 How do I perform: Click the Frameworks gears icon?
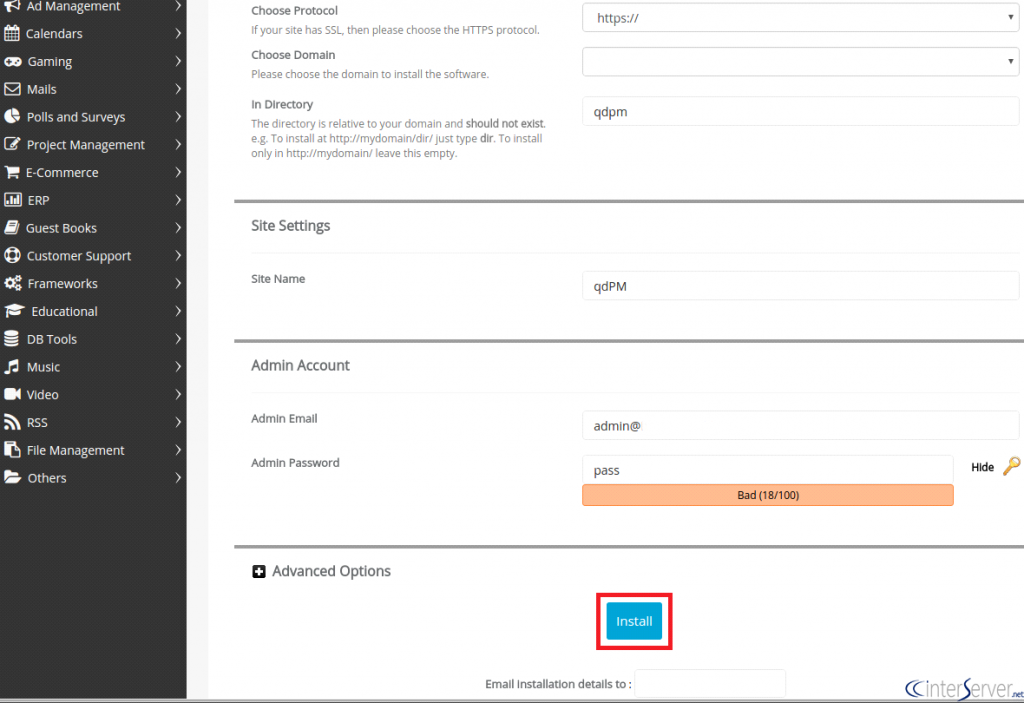pos(12,283)
